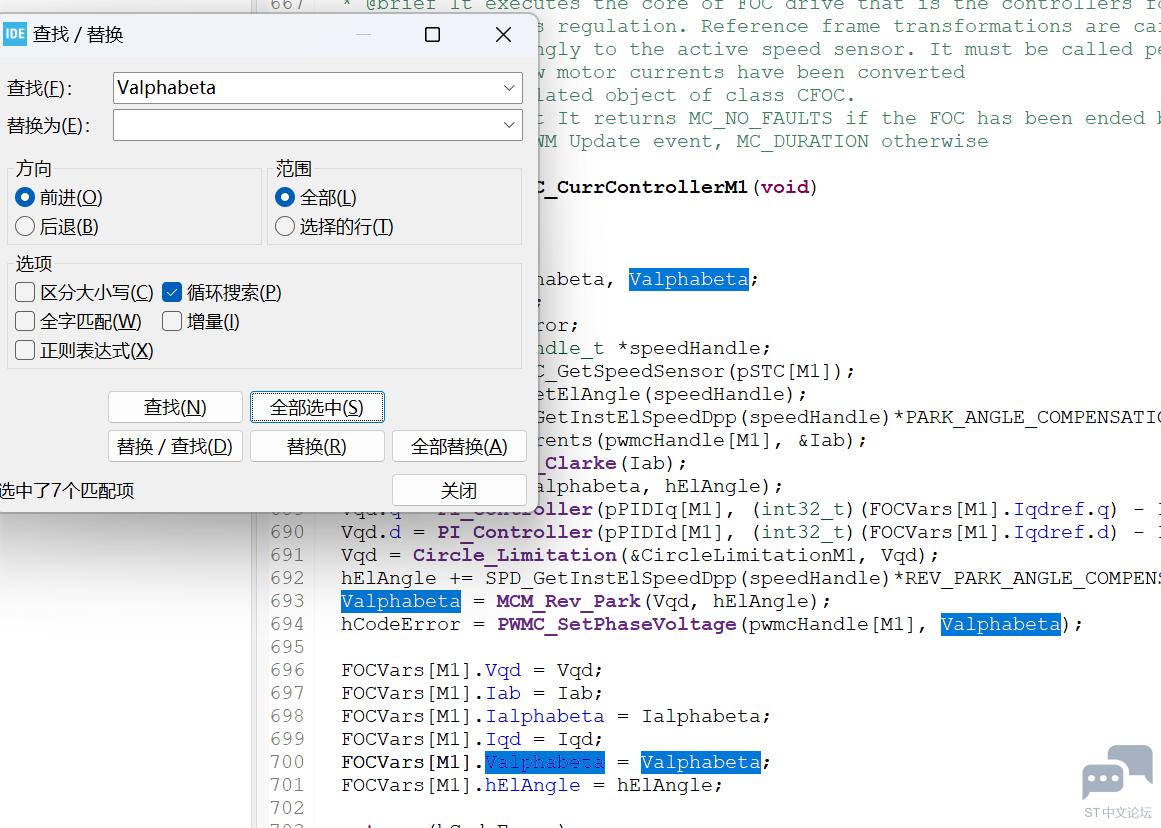Click the 替换(R) replace button
This screenshot has height=828, width=1161.
317,447
